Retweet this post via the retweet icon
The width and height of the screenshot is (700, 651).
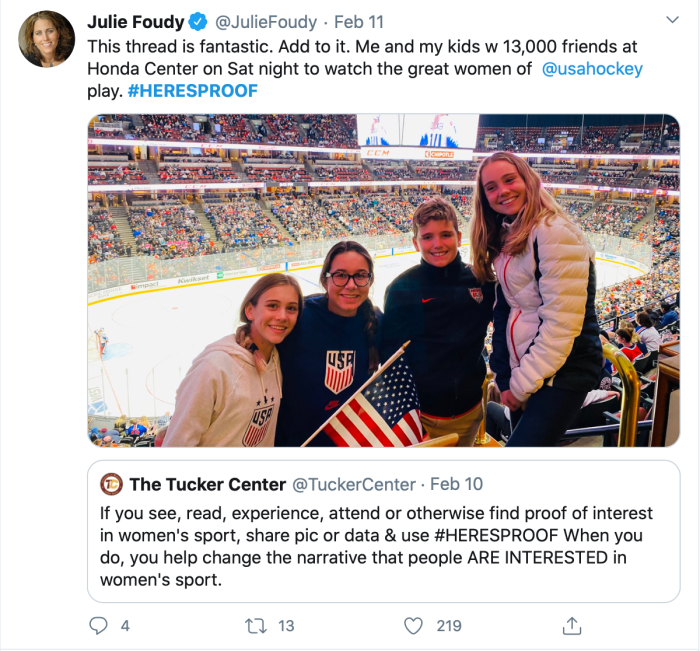pos(256,625)
